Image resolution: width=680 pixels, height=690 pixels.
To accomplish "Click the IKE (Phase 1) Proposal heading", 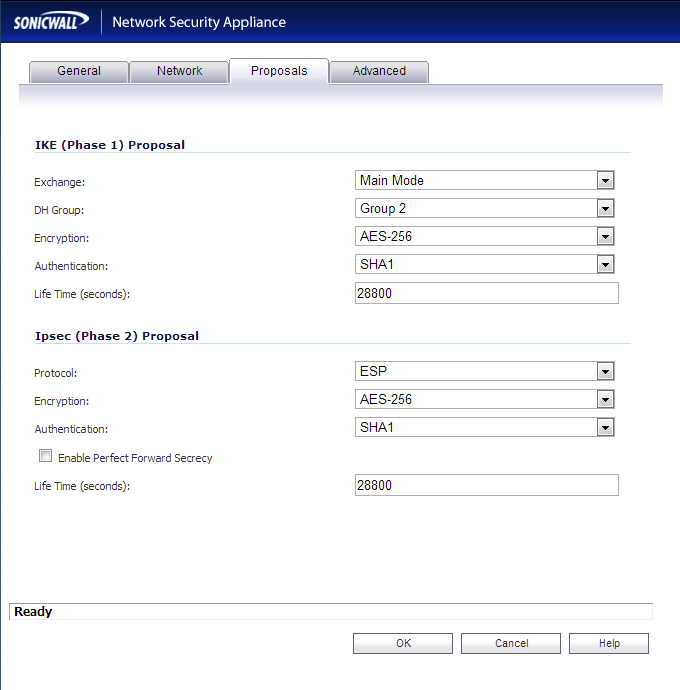I will pyautogui.click(x=110, y=145).
